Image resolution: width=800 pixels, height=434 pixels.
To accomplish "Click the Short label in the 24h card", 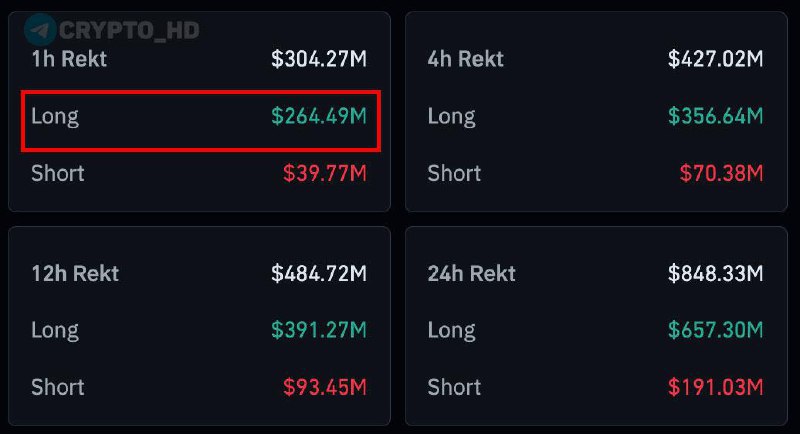I will click(x=454, y=387).
